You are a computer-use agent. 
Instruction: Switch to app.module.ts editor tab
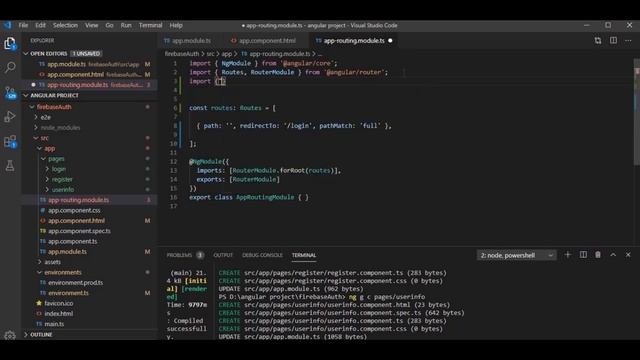pyautogui.click(x=188, y=40)
